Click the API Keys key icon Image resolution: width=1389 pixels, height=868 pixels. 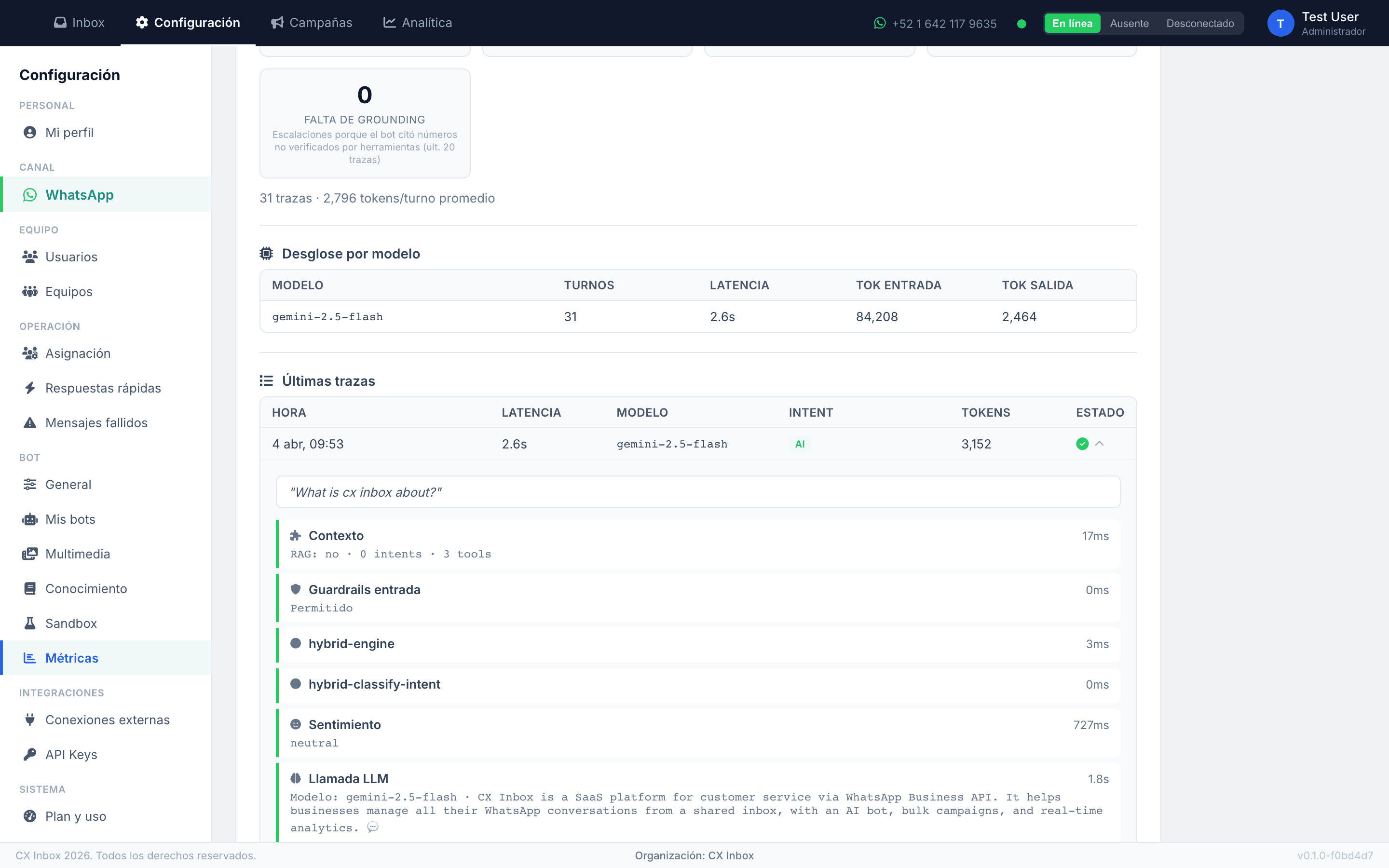tap(30, 754)
